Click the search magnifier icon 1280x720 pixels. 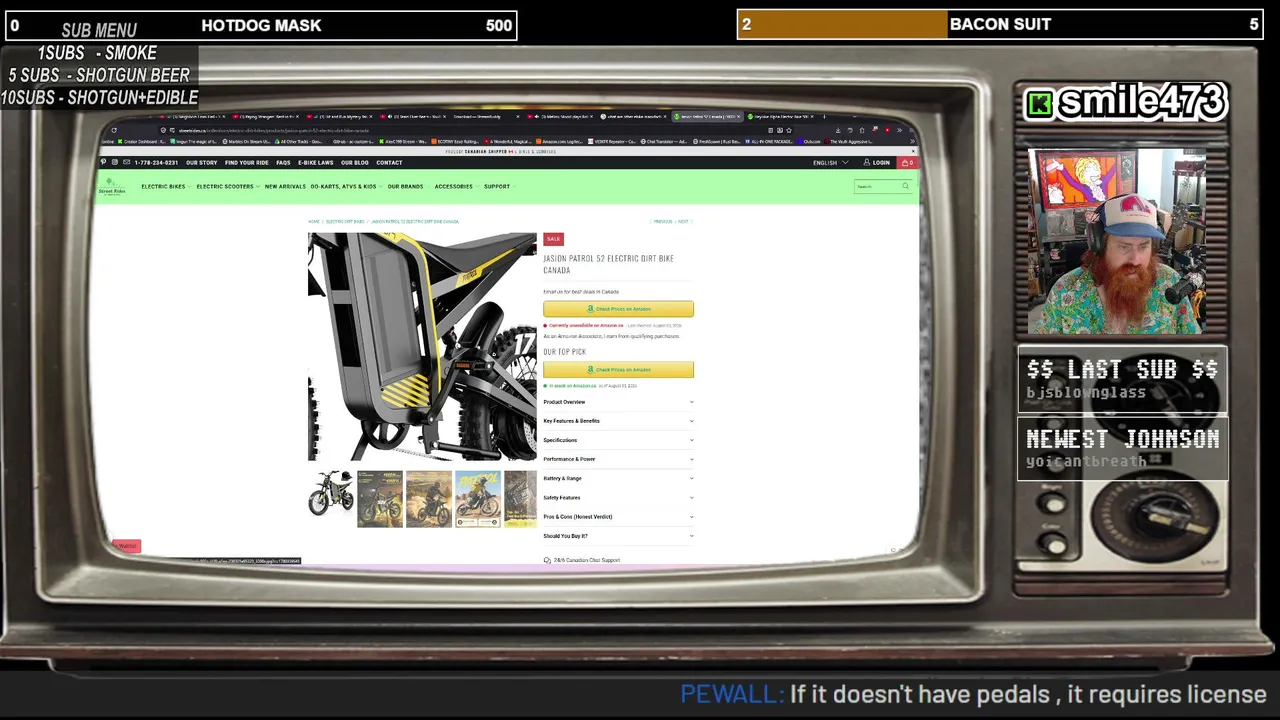[905, 186]
